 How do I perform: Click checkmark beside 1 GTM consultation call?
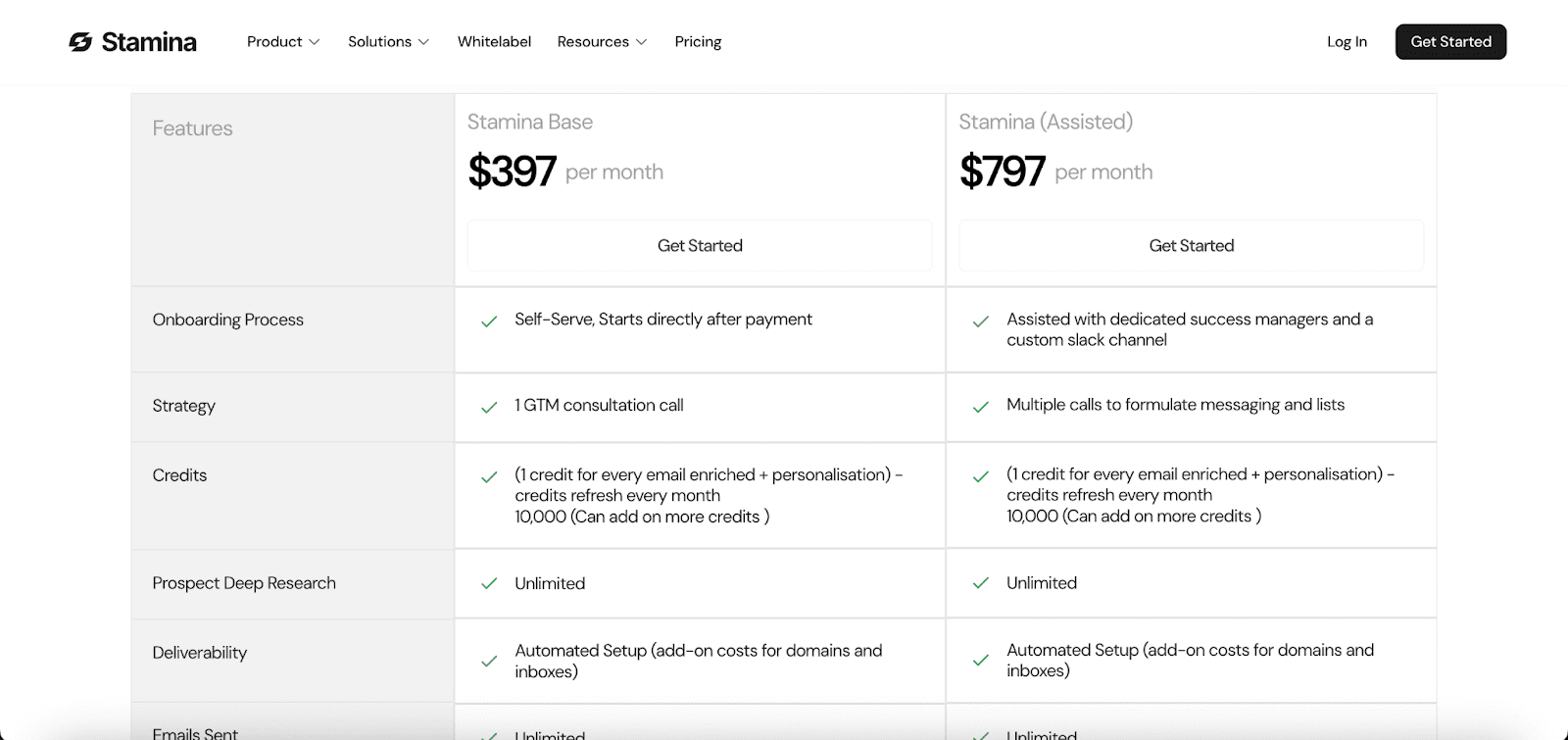click(489, 407)
